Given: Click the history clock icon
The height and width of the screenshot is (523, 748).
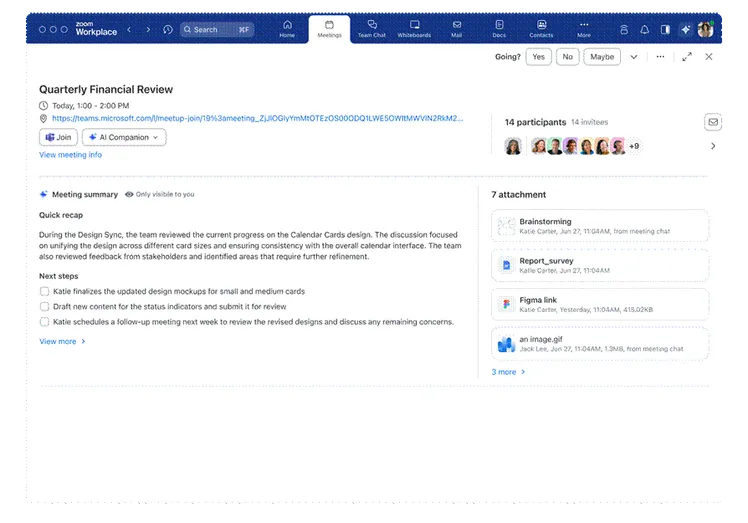Looking at the screenshot, I should pyautogui.click(x=167, y=30).
